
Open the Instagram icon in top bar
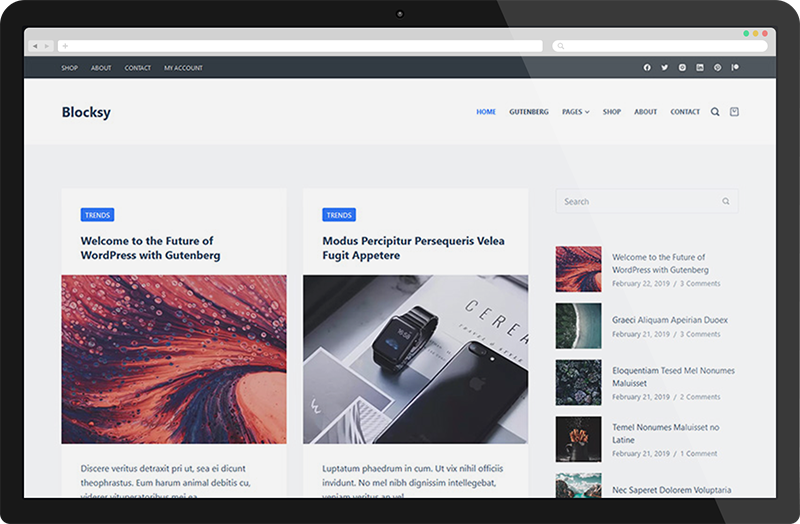(x=682, y=68)
